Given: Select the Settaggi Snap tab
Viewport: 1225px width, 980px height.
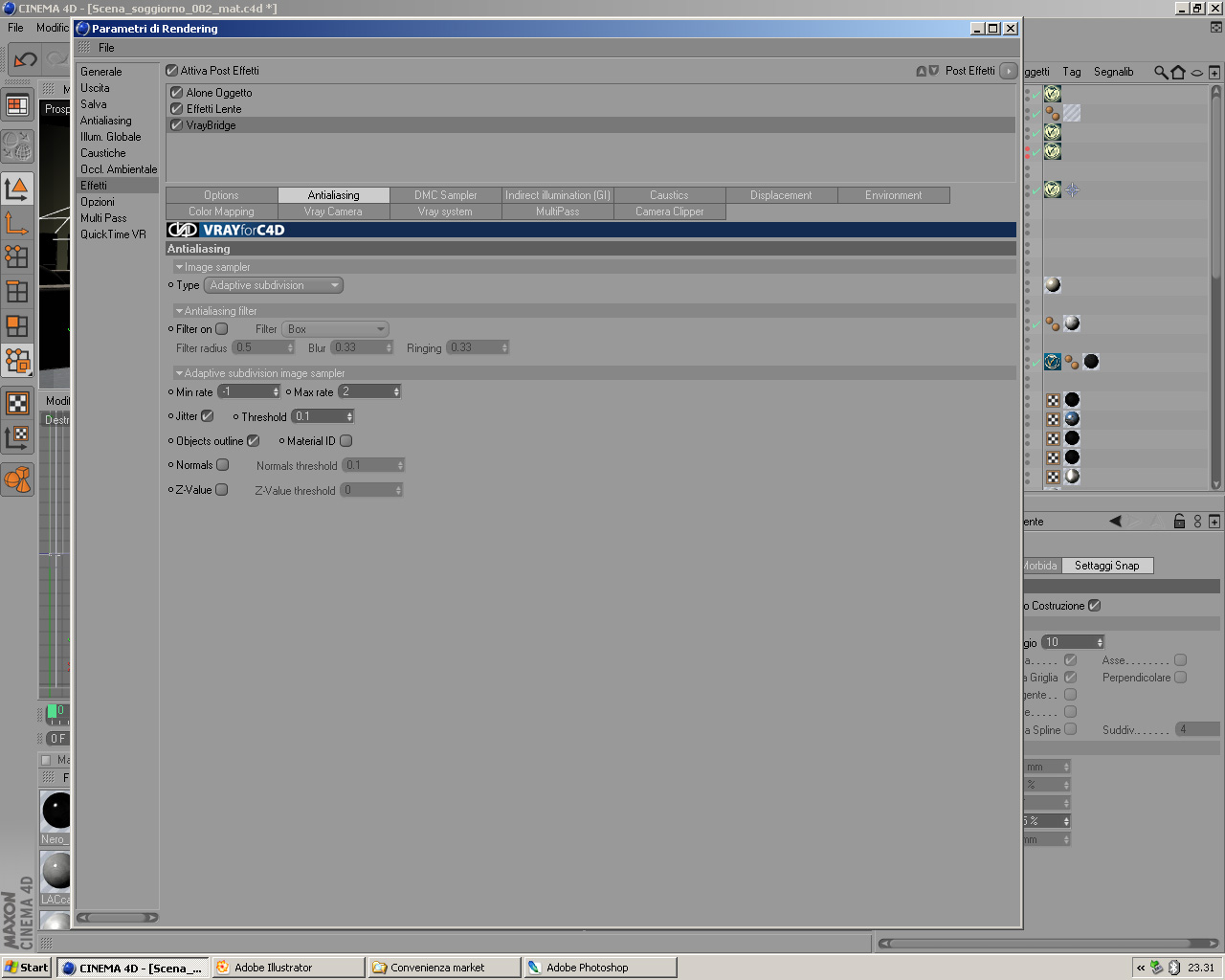Looking at the screenshot, I should pyautogui.click(x=1107, y=566).
